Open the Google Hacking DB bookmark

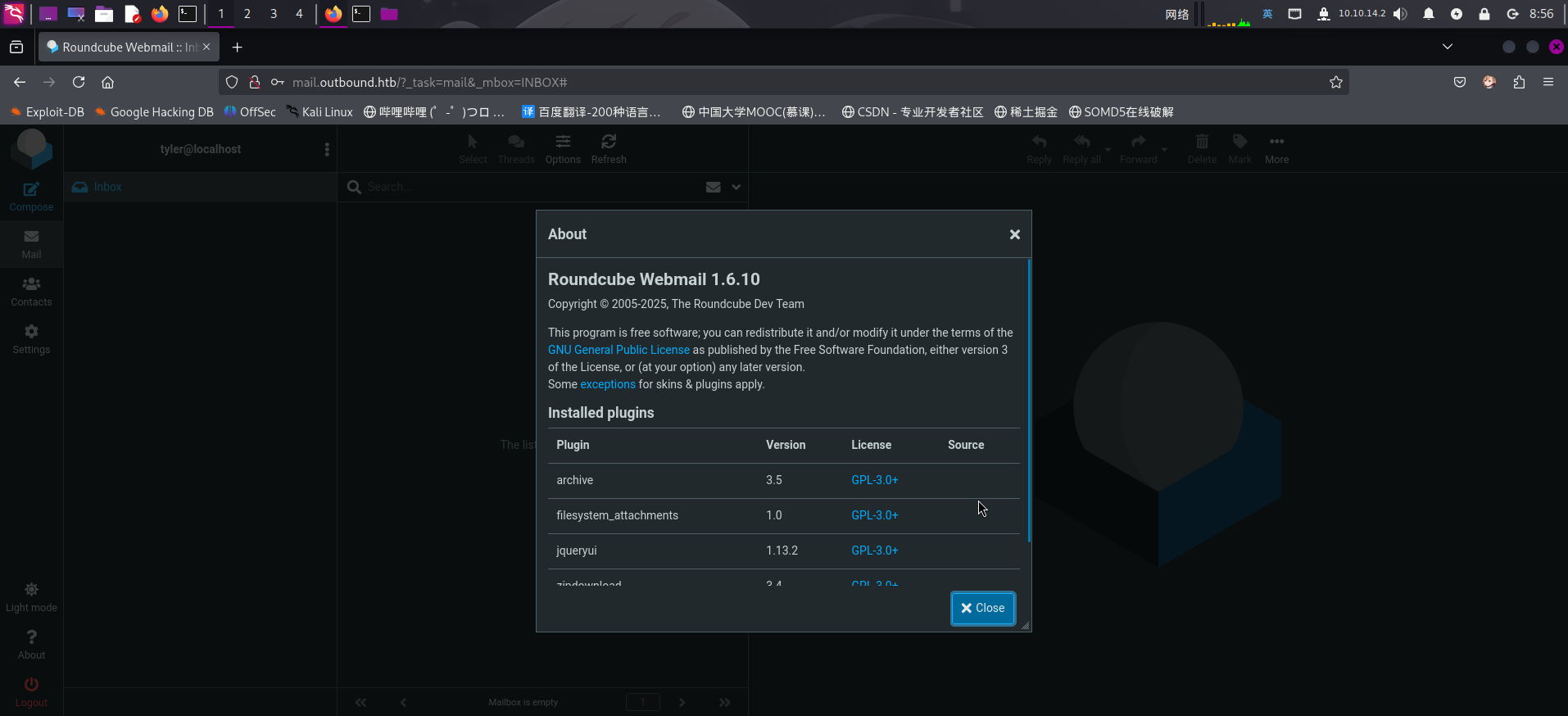tap(154, 112)
